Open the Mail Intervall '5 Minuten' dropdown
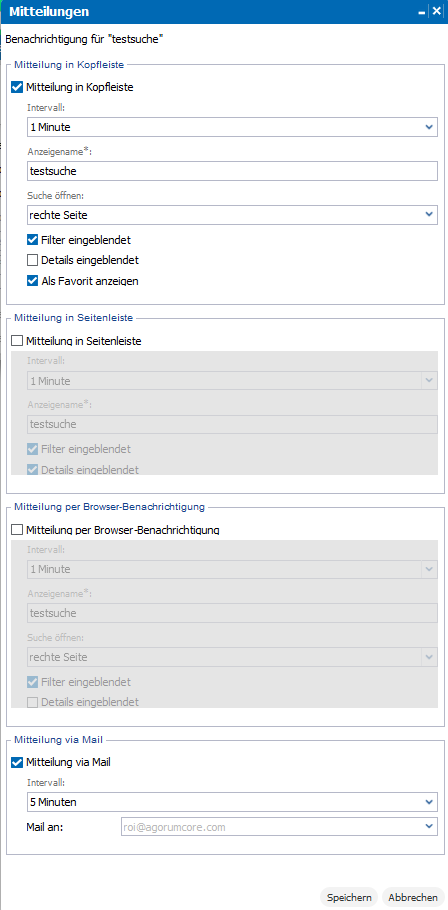This screenshot has width=448, height=910. (232, 802)
